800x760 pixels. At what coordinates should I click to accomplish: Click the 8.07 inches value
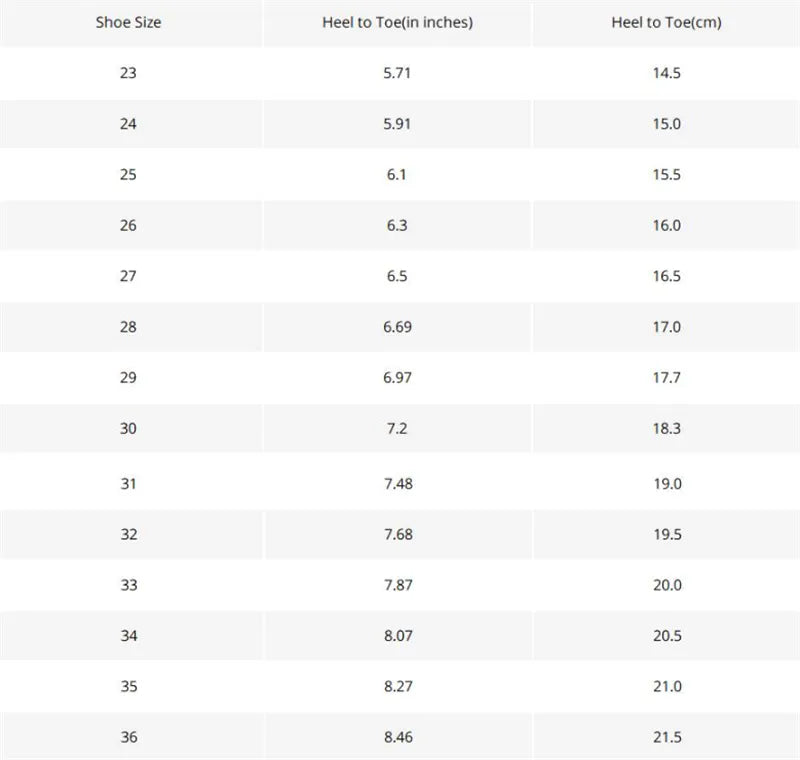[x=397, y=636]
